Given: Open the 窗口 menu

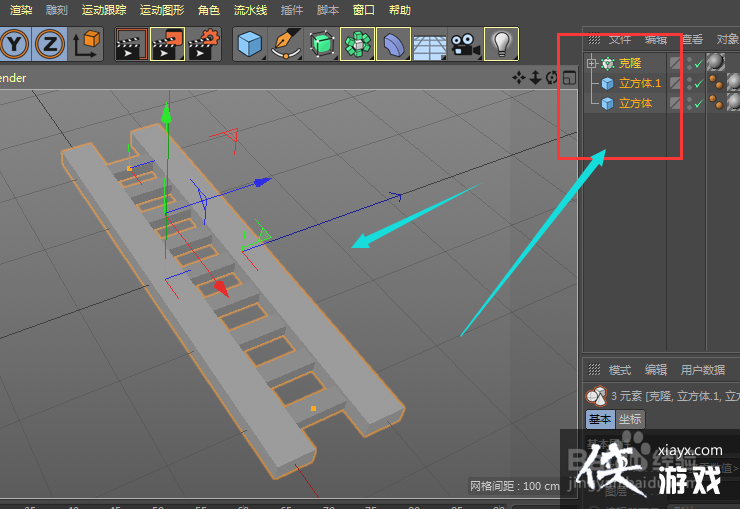Looking at the screenshot, I should [363, 10].
